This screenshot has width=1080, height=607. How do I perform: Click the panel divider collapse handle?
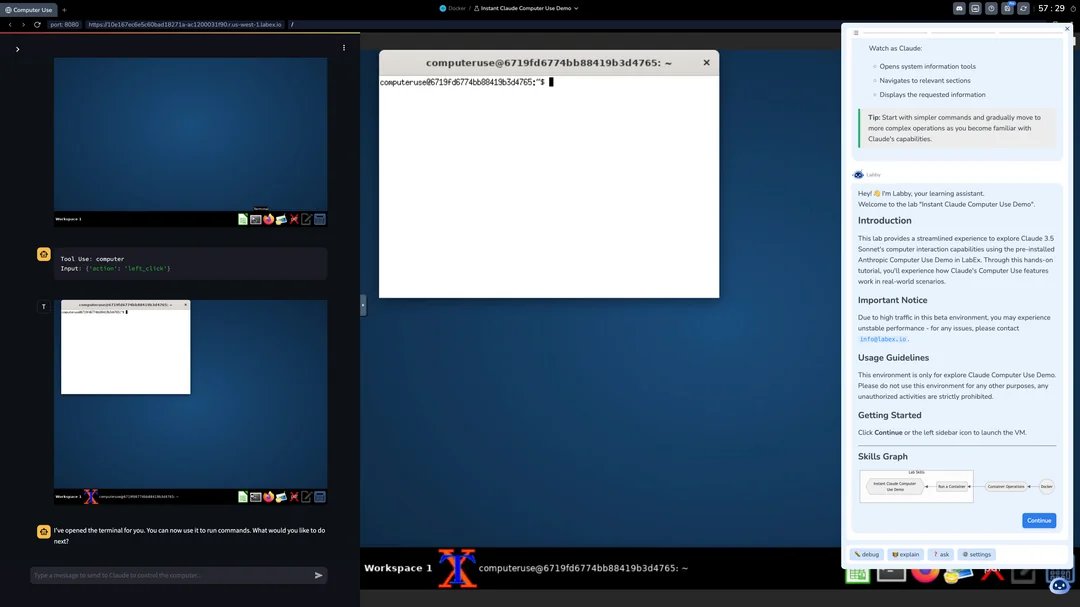(x=363, y=305)
